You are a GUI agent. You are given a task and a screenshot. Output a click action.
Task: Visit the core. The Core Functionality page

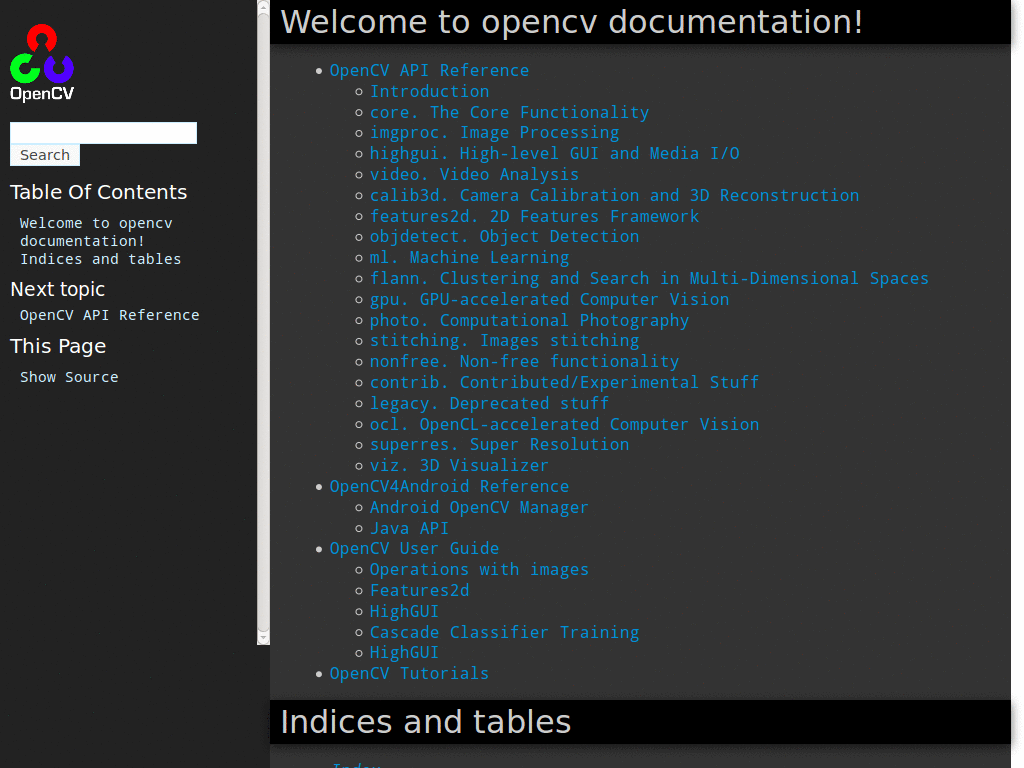pos(510,112)
